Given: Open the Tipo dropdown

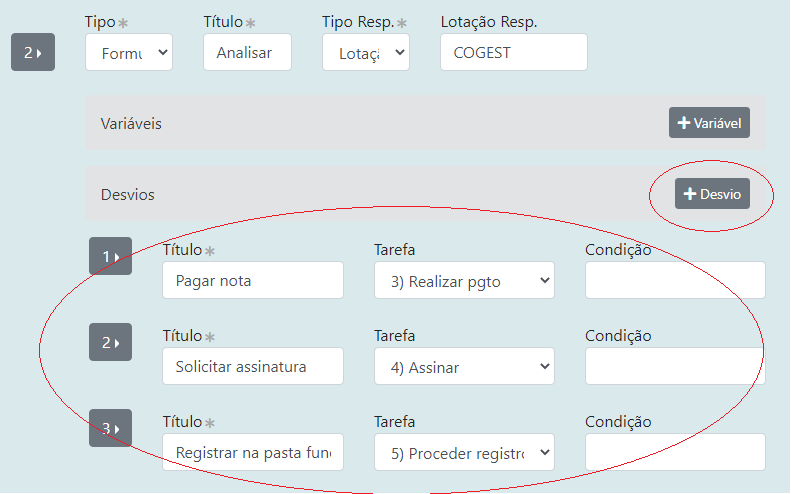Looking at the screenshot, I should (129, 53).
